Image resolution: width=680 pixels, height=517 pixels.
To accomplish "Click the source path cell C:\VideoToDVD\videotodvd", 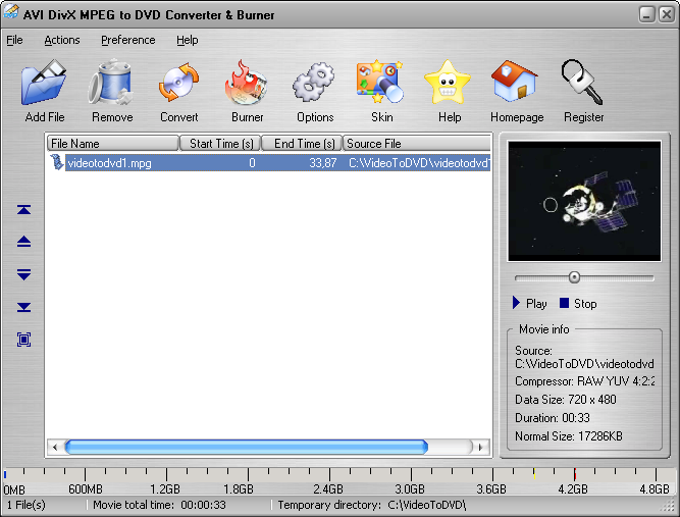I will pos(419,163).
